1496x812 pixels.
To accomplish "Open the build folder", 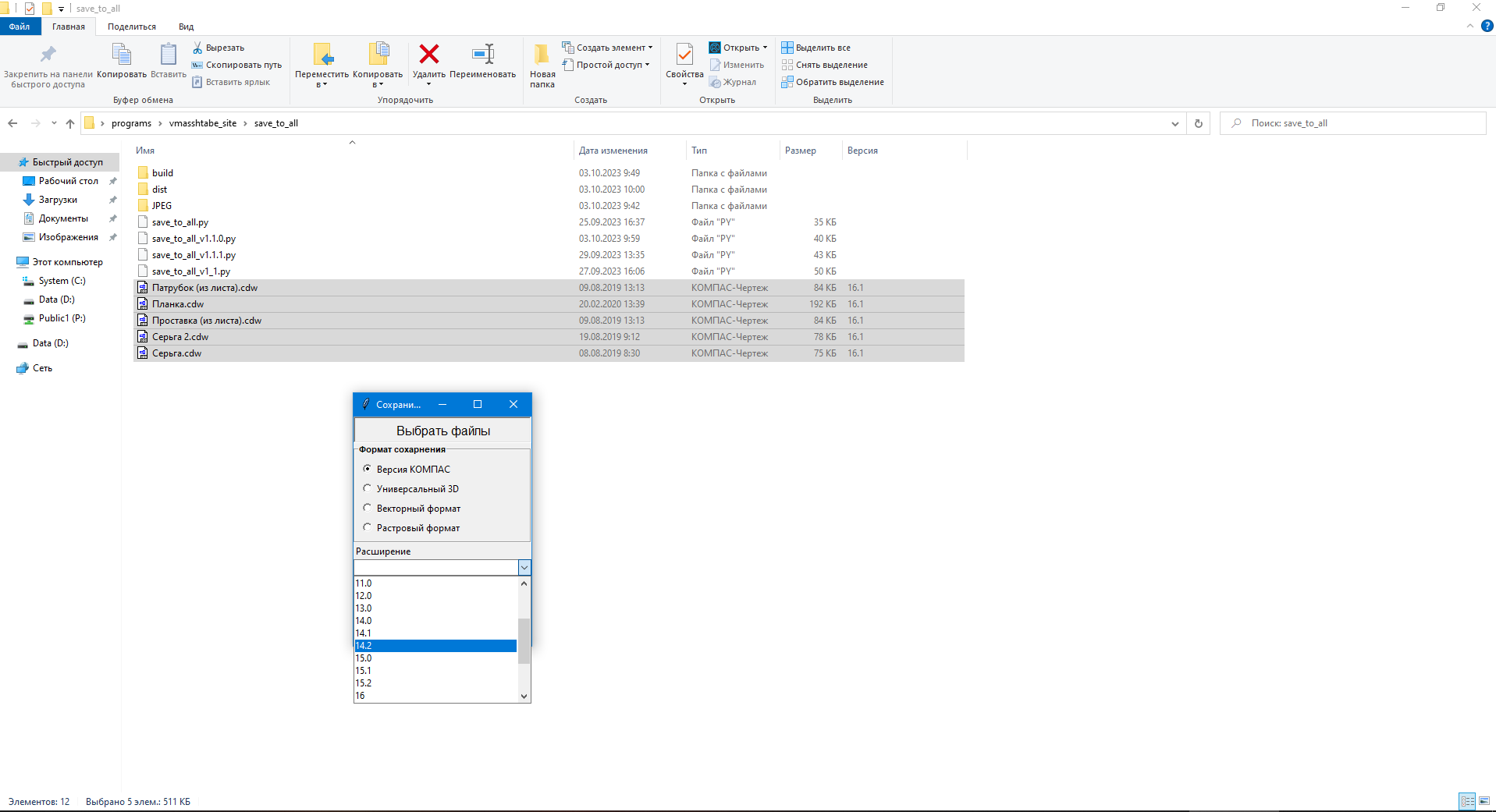I will point(162,173).
